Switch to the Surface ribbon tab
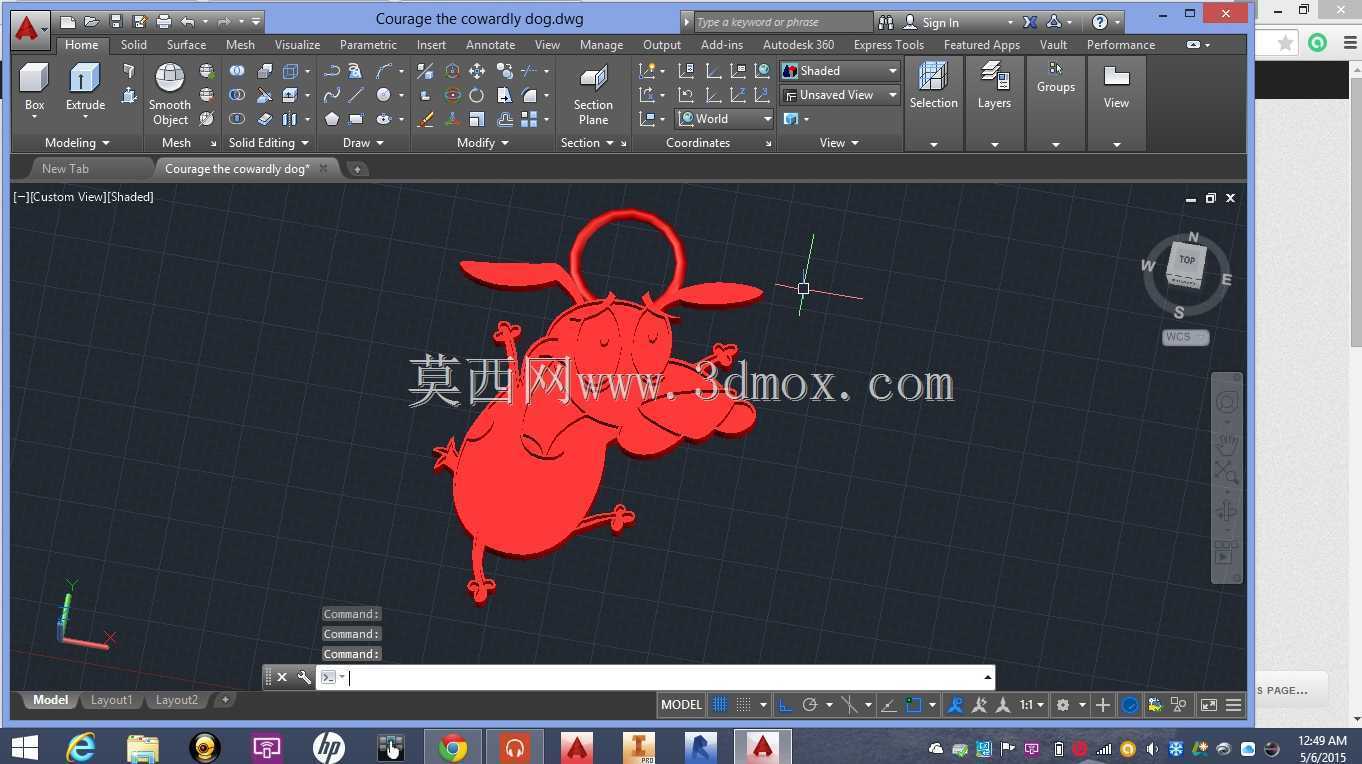 tap(186, 45)
